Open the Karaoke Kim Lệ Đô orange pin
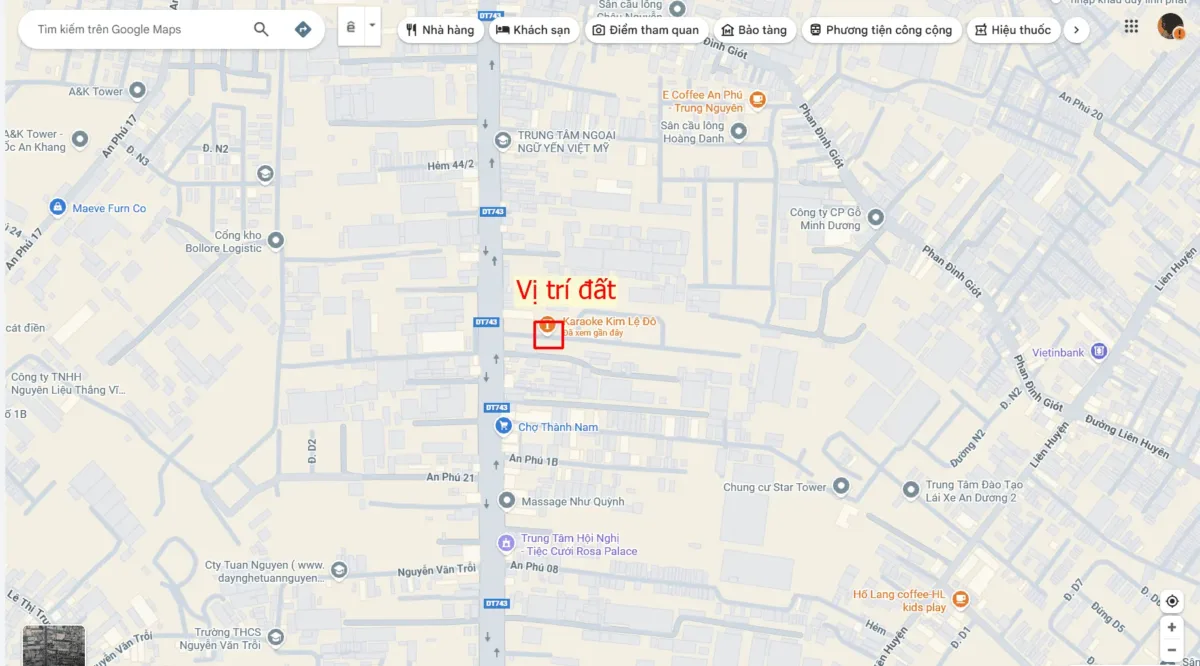 [547, 324]
